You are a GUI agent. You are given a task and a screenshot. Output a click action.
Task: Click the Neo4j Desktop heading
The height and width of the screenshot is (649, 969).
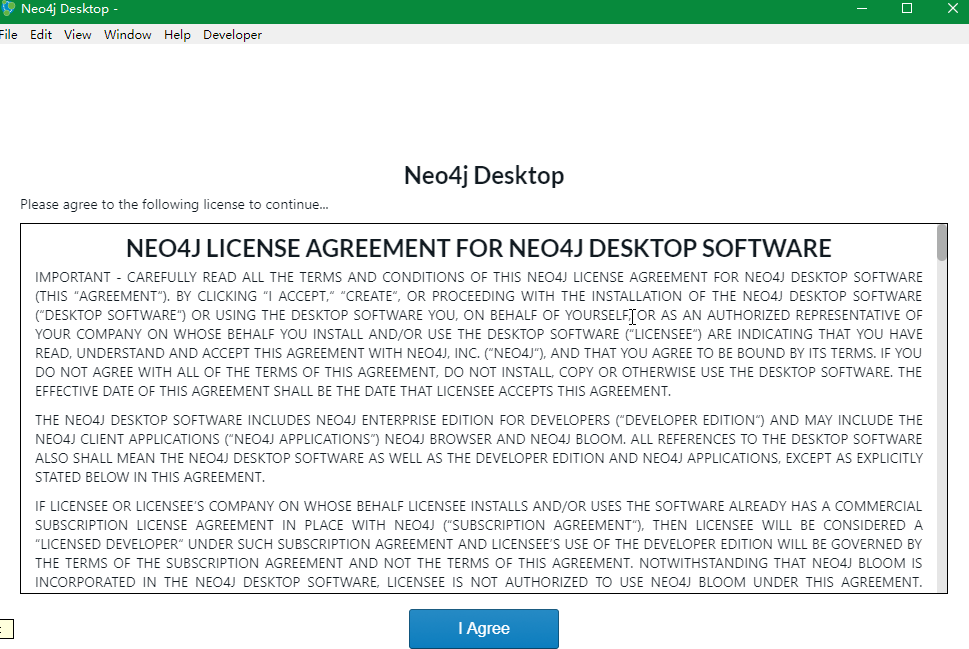coord(483,174)
